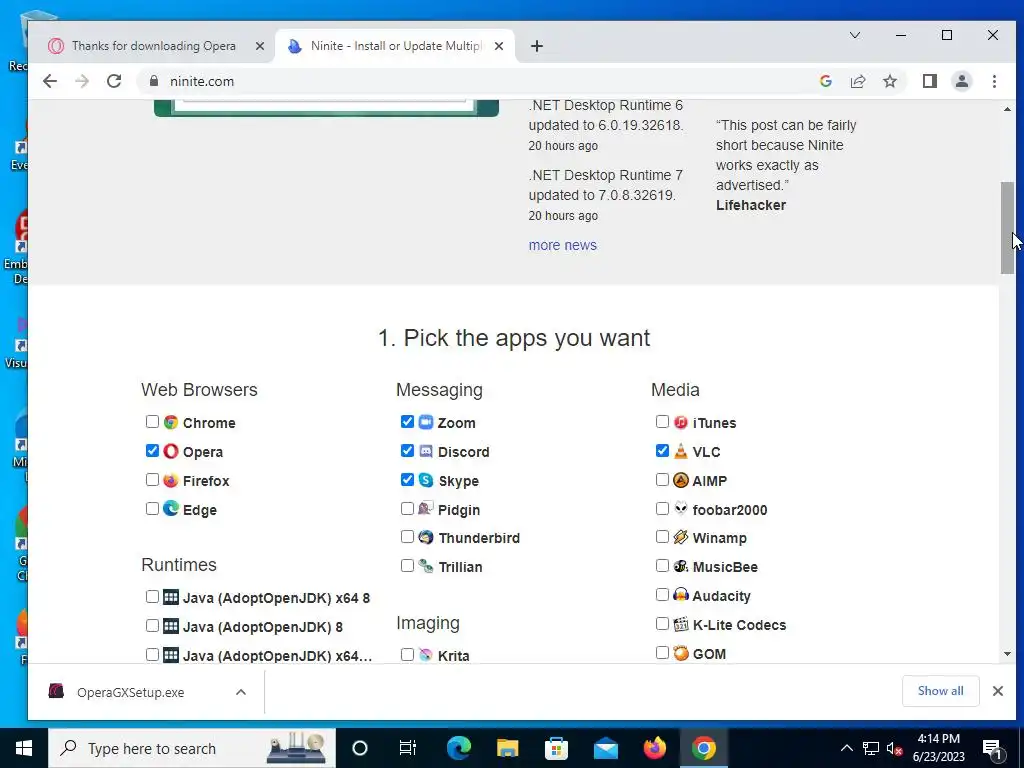
Task: Go back with the browser back arrow
Action: (50, 81)
